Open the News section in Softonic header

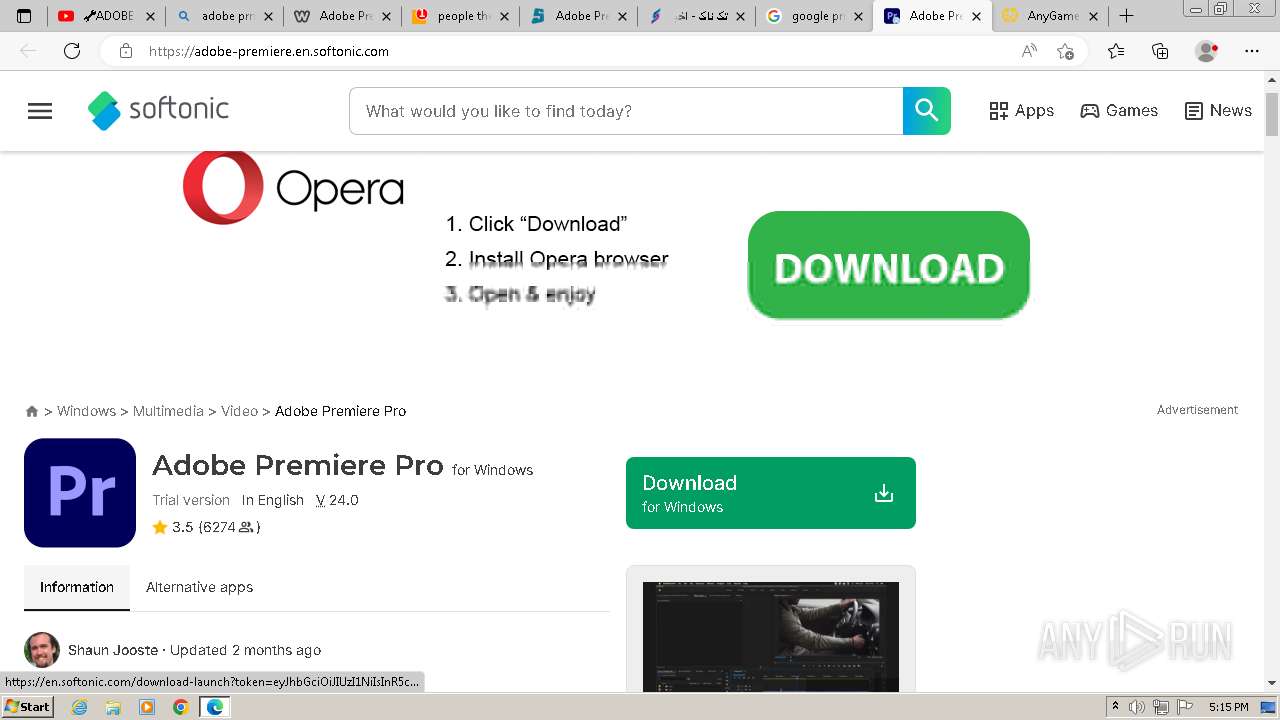(x=1218, y=111)
